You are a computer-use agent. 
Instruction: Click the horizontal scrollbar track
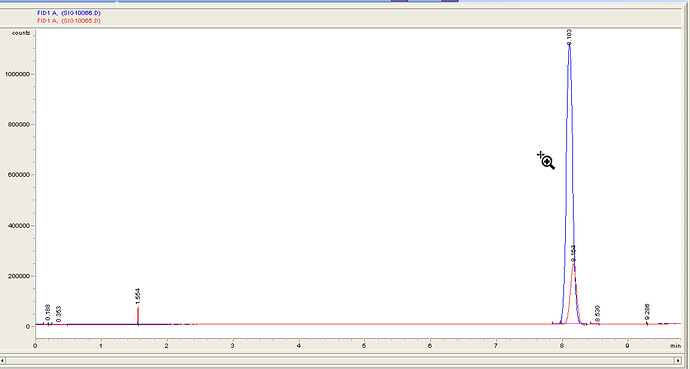tap(340, 361)
